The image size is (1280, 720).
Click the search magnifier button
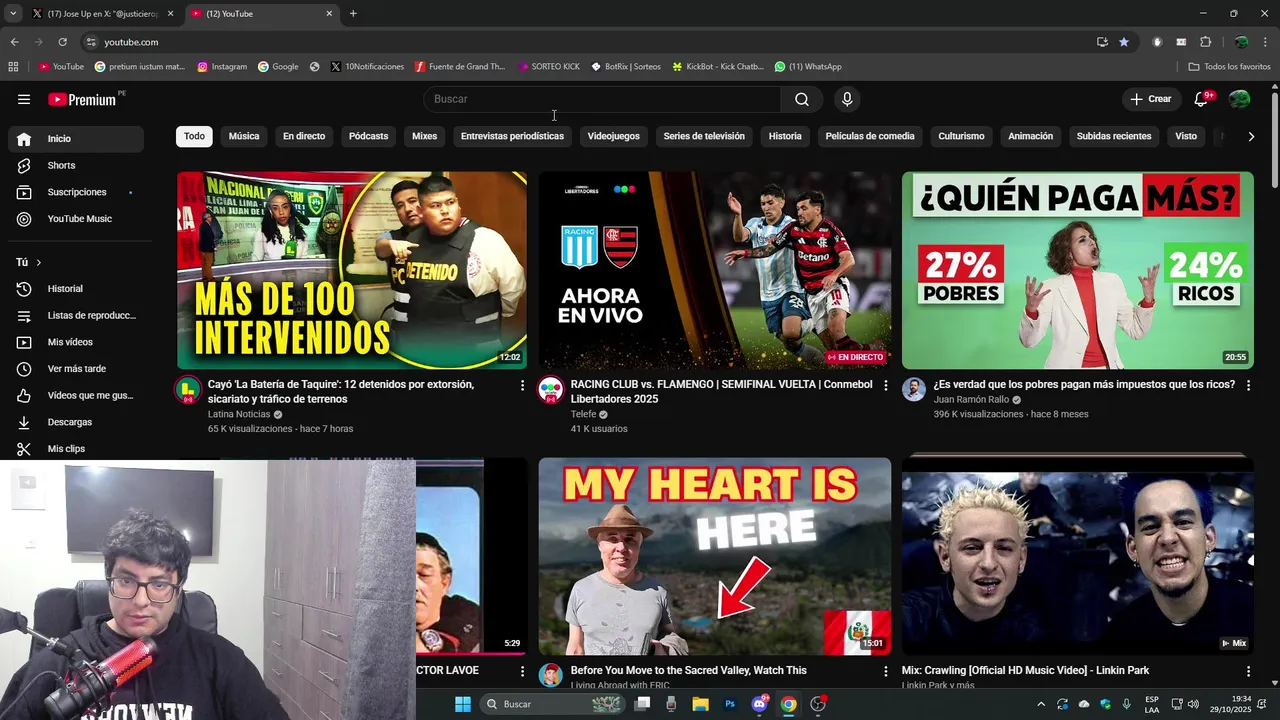(x=802, y=99)
